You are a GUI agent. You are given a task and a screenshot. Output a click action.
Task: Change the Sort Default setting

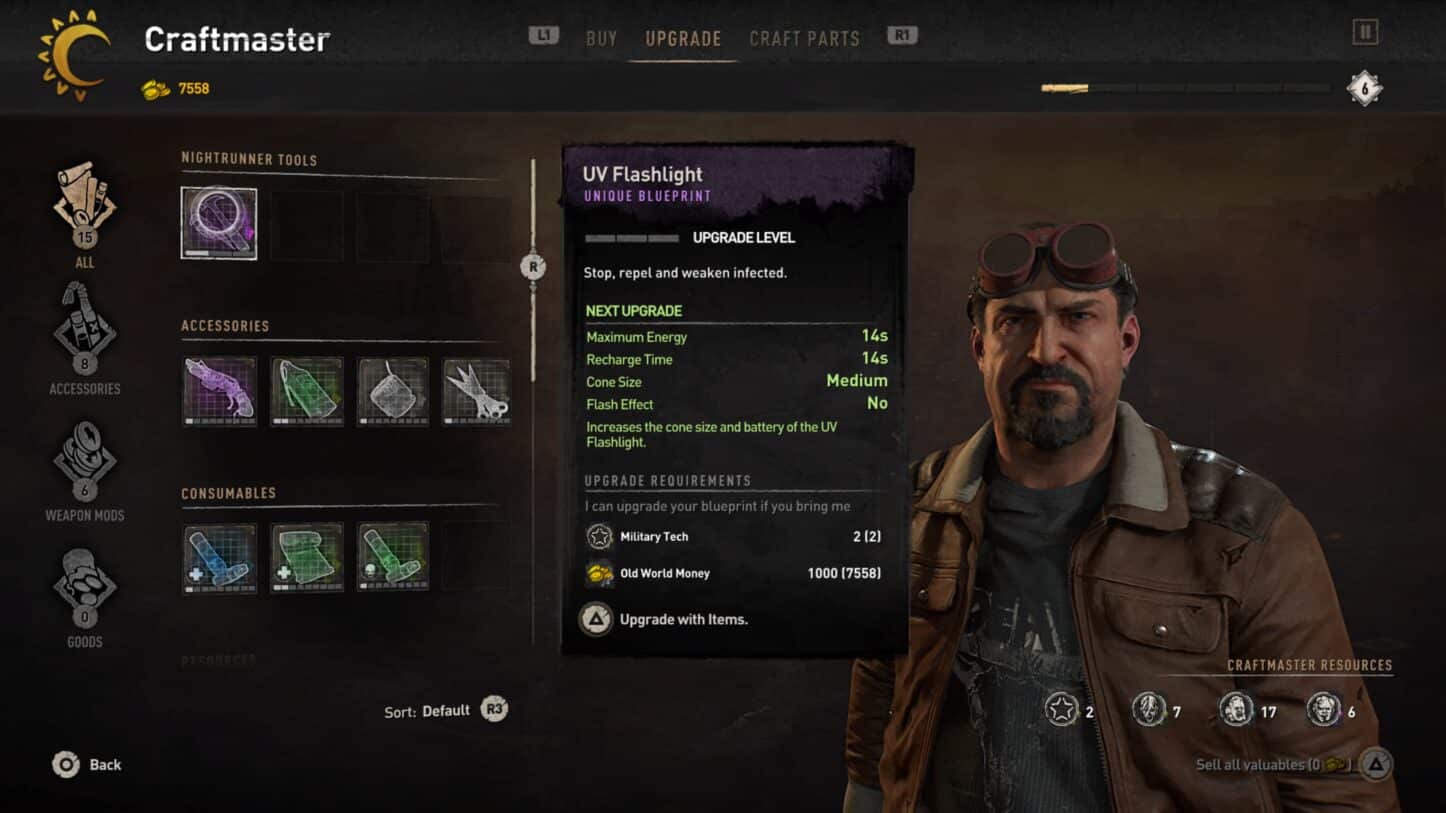point(446,710)
